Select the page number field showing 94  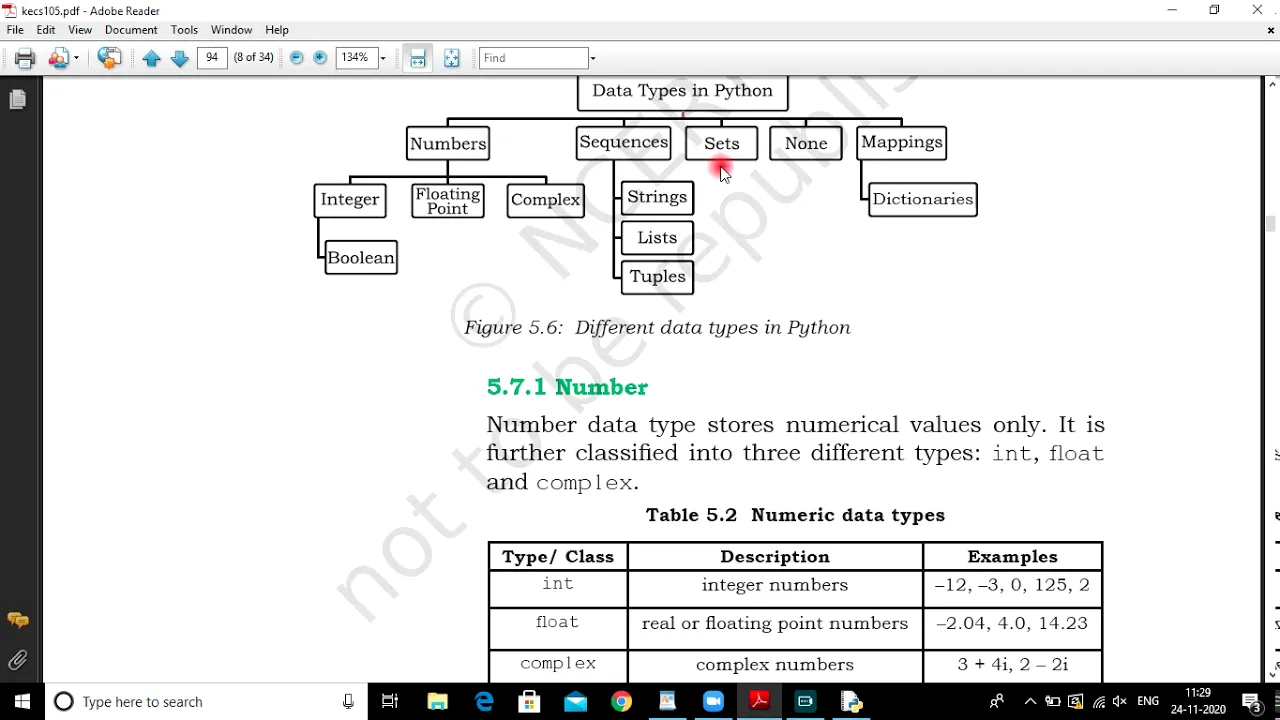click(x=212, y=58)
